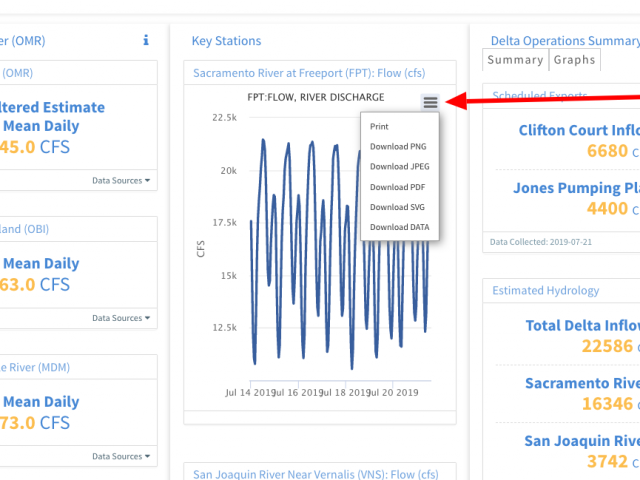The height and width of the screenshot is (480, 640).
Task: Switch to the Summary tab
Action: (515, 60)
